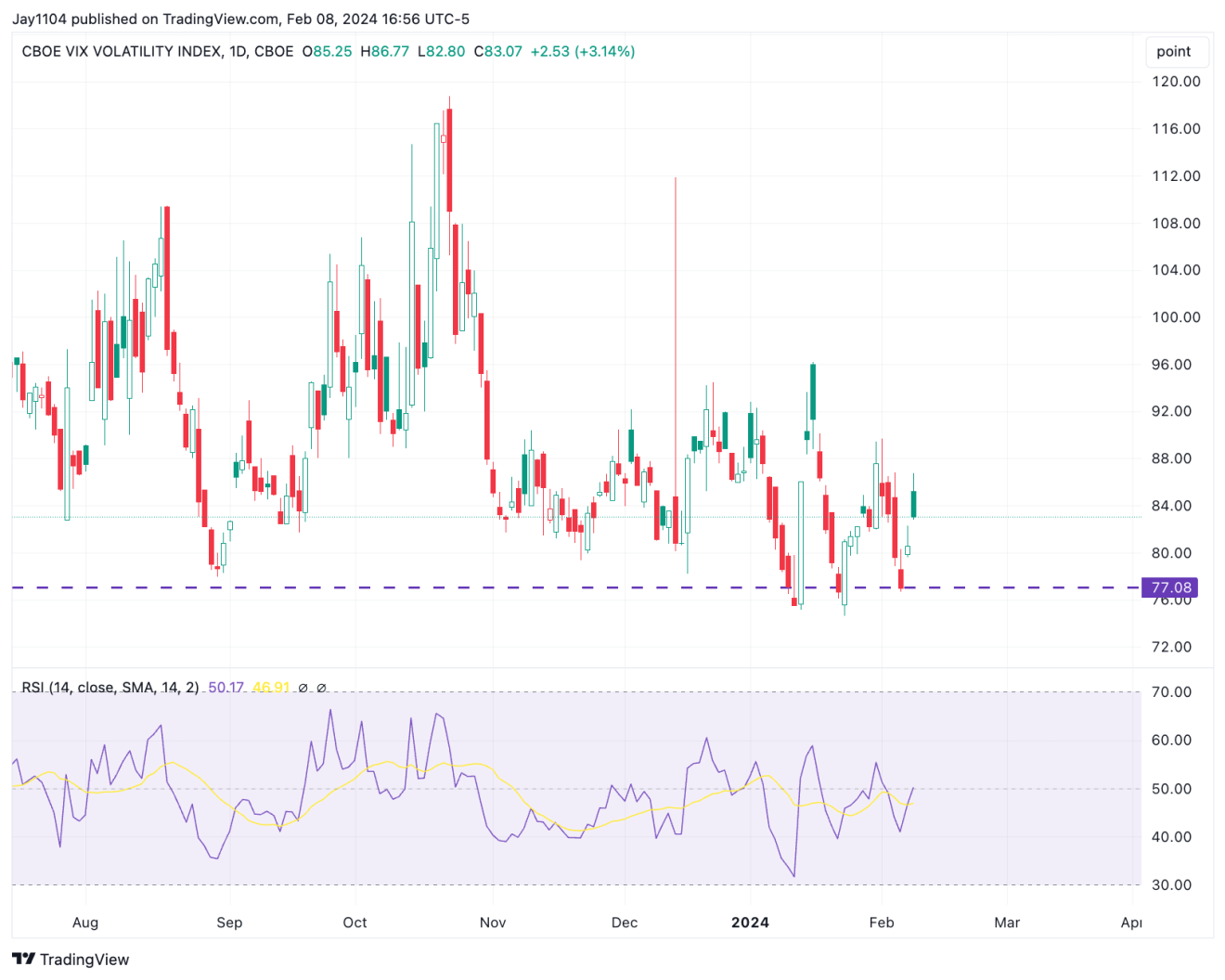Click the yellow RSI SMA value 46.91
This screenshot has width=1225, height=980.
pyautogui.click(x=271, y=688)
